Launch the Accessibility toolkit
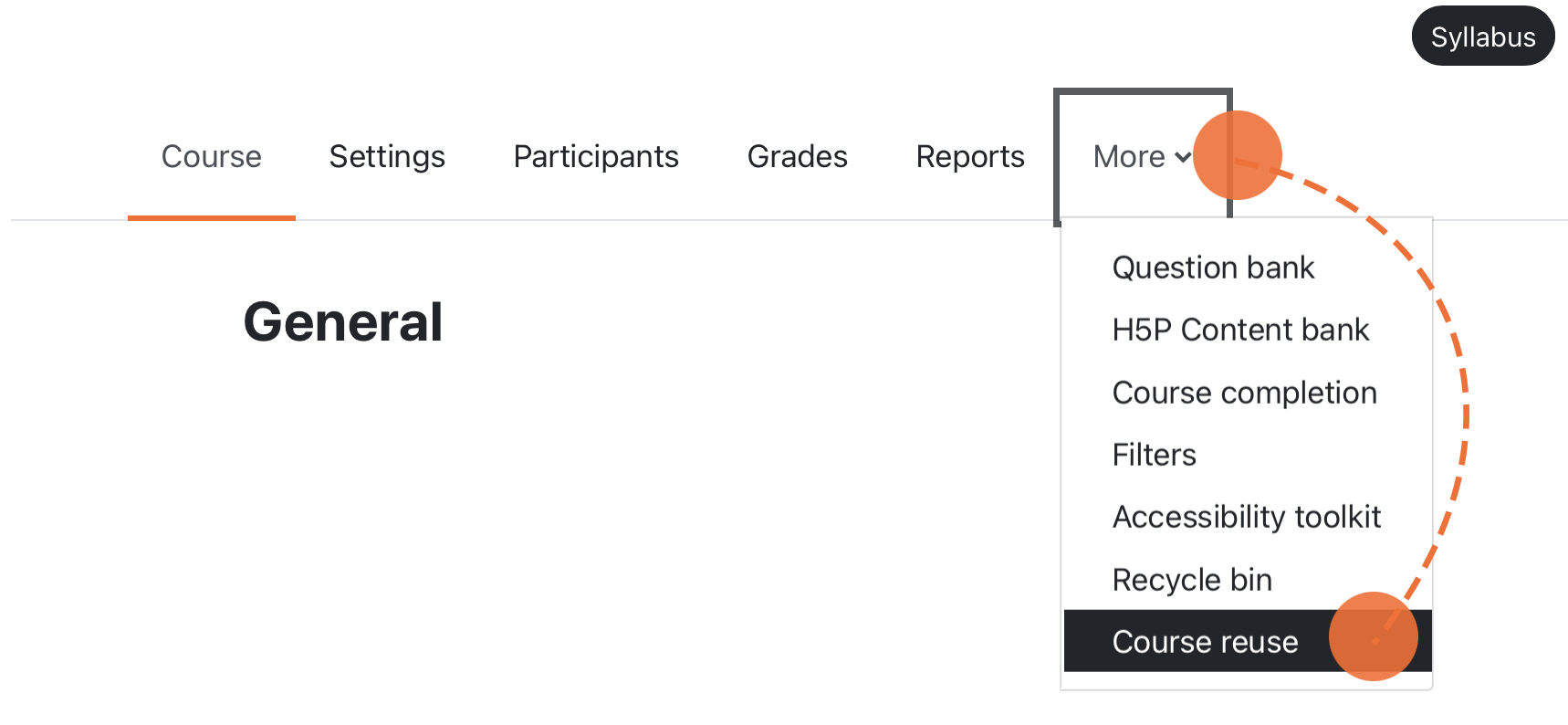Image resolution: width=1568 pixels, height=725 pixels. [x=1247, y=516]
